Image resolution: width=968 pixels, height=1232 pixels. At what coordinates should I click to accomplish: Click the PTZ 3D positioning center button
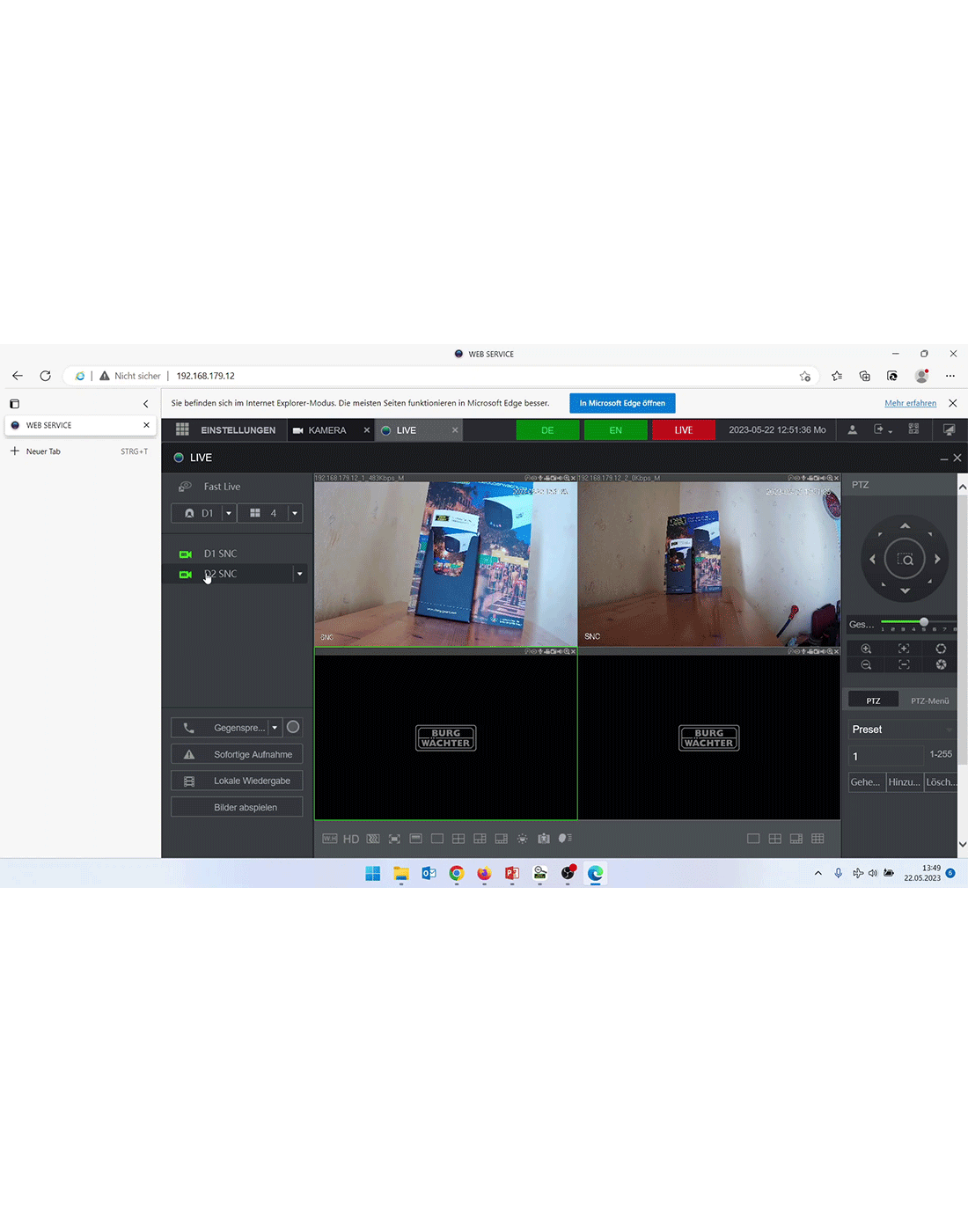pyautogui.click(x=905, y=560)
